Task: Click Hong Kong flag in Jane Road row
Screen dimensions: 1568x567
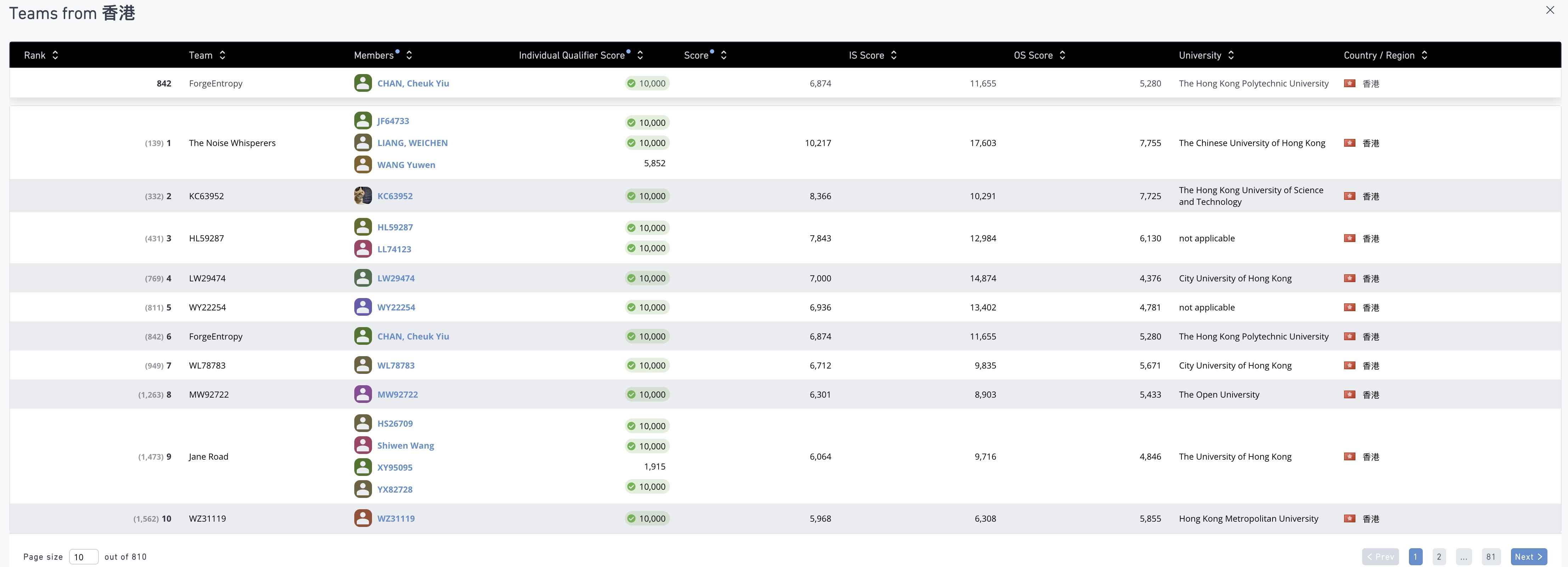Action: click(1349, 456)
